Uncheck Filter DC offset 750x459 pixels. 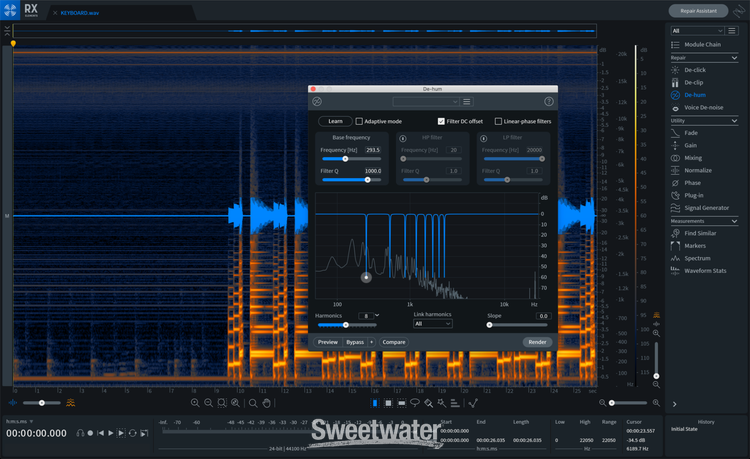tap(441, 121)
